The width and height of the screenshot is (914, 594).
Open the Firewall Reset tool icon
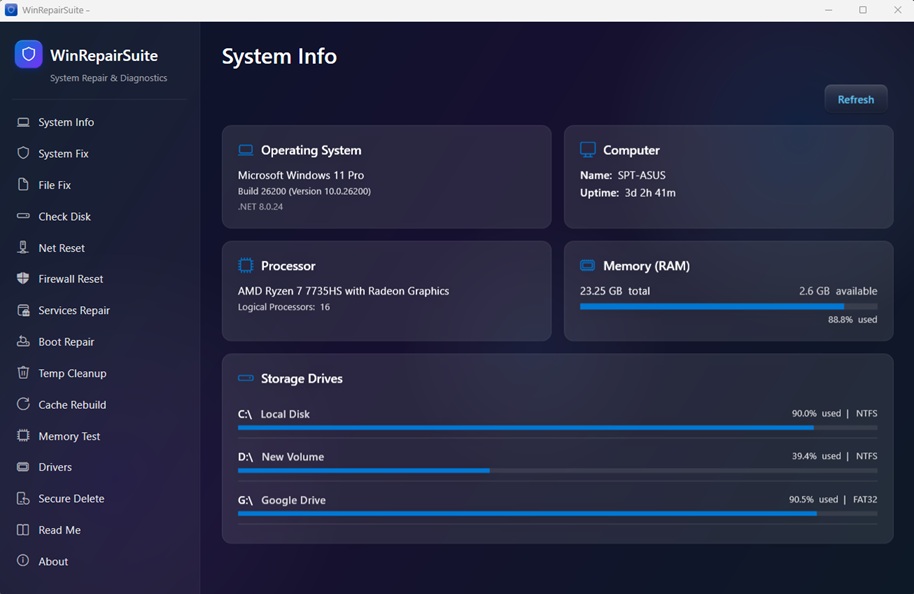click(x=22, y=278)
